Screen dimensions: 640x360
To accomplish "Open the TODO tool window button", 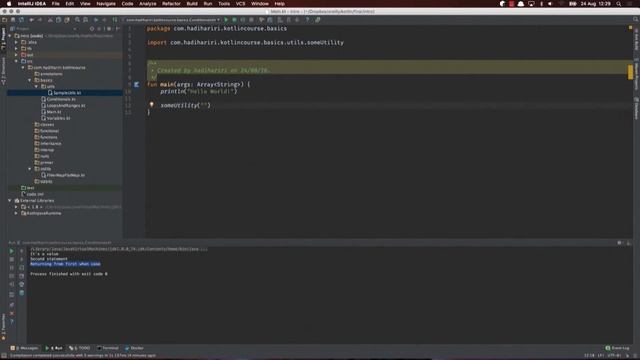I will [x=80, y=348].
